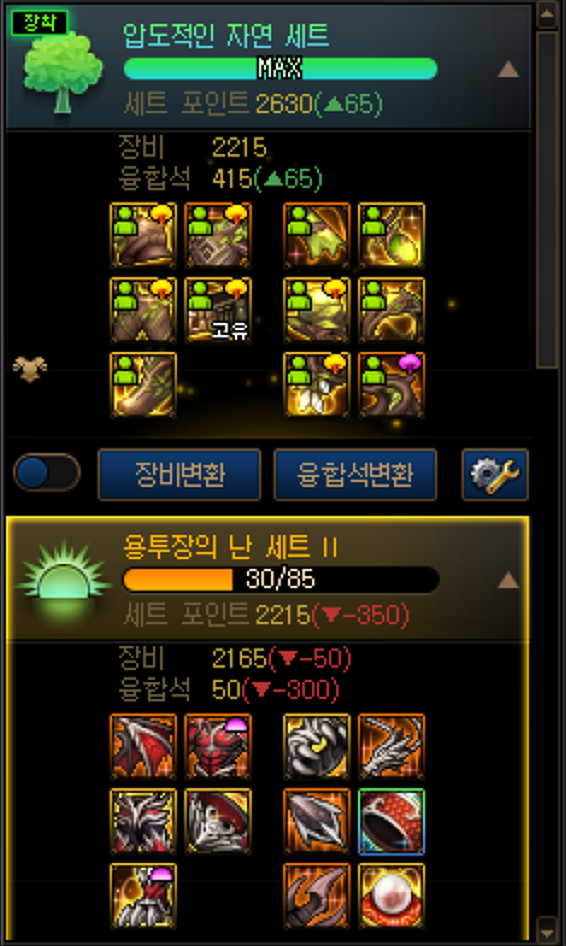
Task: Select the silver claw gauntlet icon
Action: pyautogui.click(x=391, y=747)
